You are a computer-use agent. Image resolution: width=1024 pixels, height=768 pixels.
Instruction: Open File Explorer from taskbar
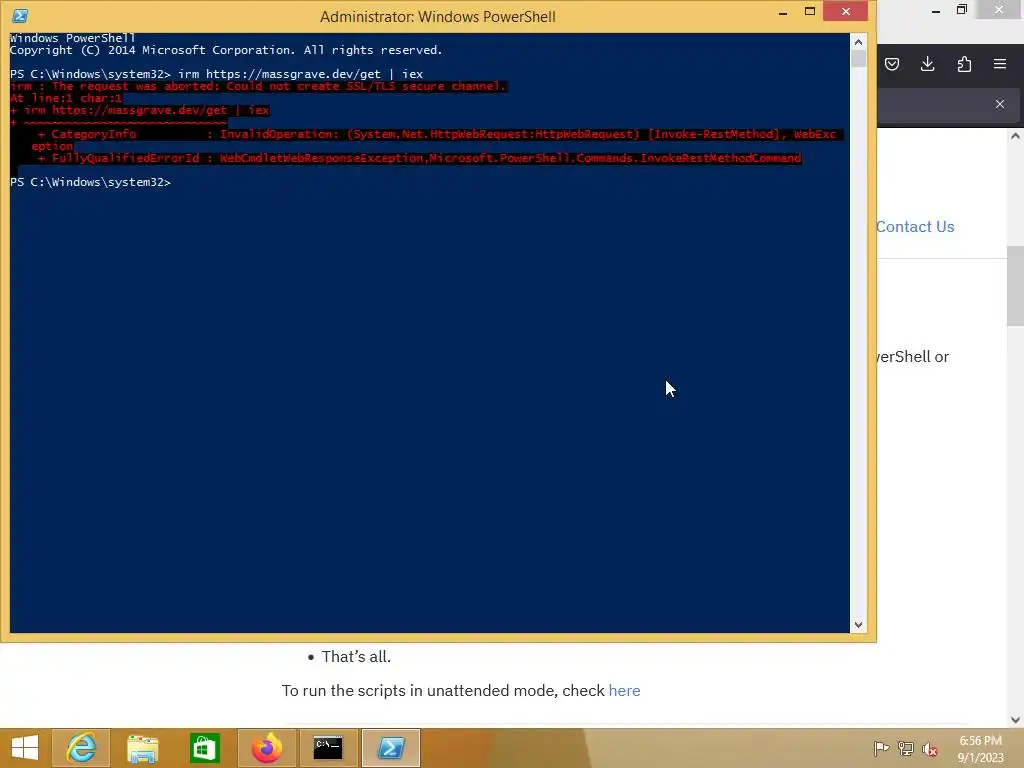(142, 748)
